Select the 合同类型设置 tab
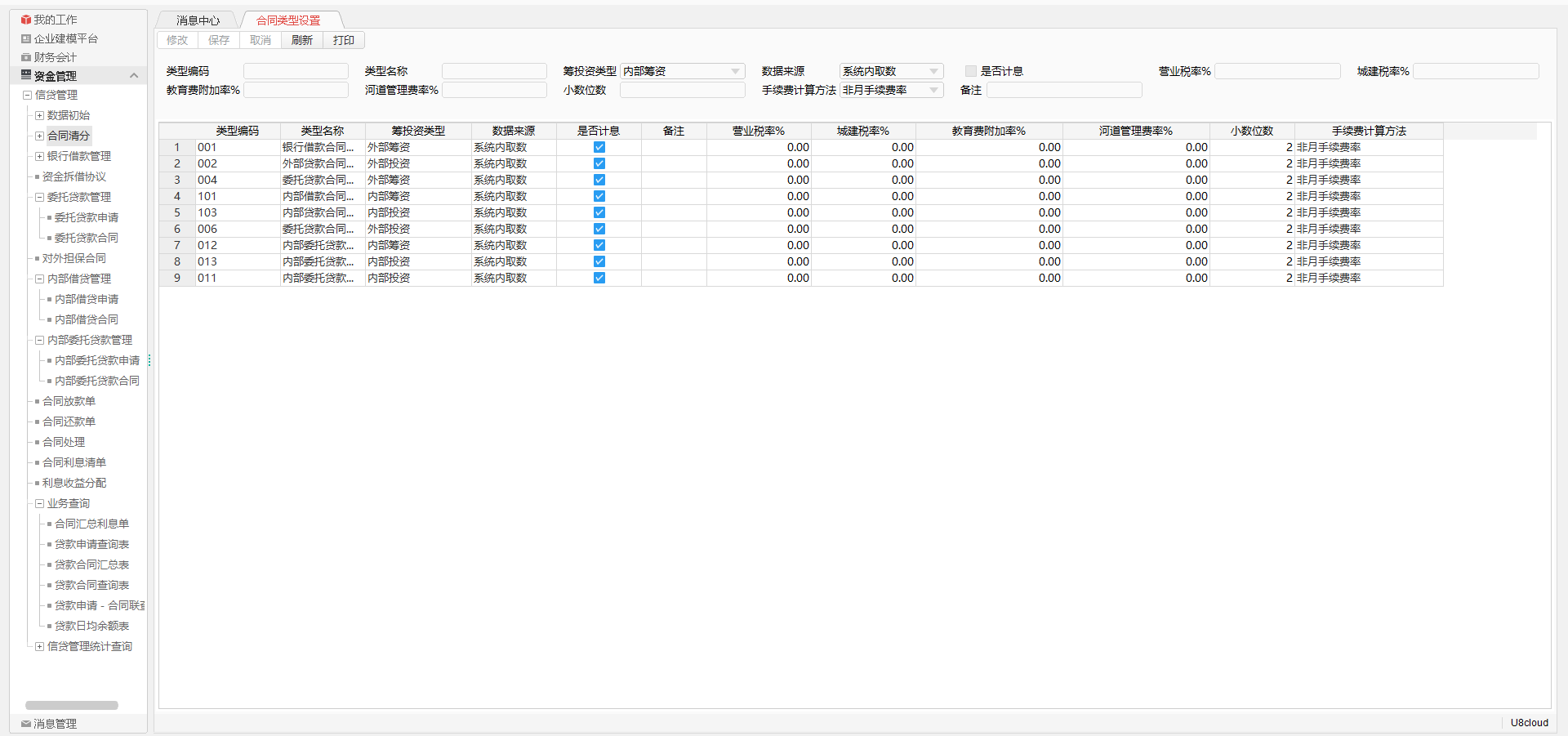This screenshot has height=736, width=1568. [288, 20]
